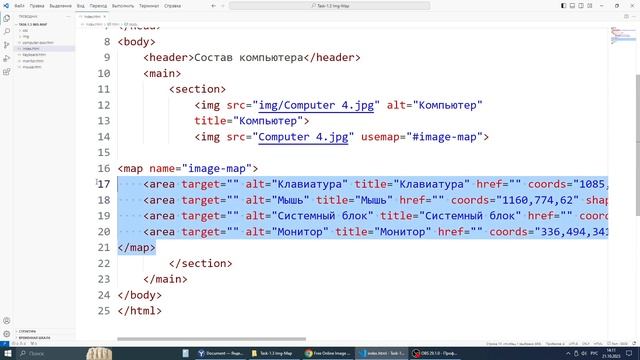This screenshot has width=640, height=360.
Task: Toggle the primary side bar layout icon
Action: [x=563, y=6]
